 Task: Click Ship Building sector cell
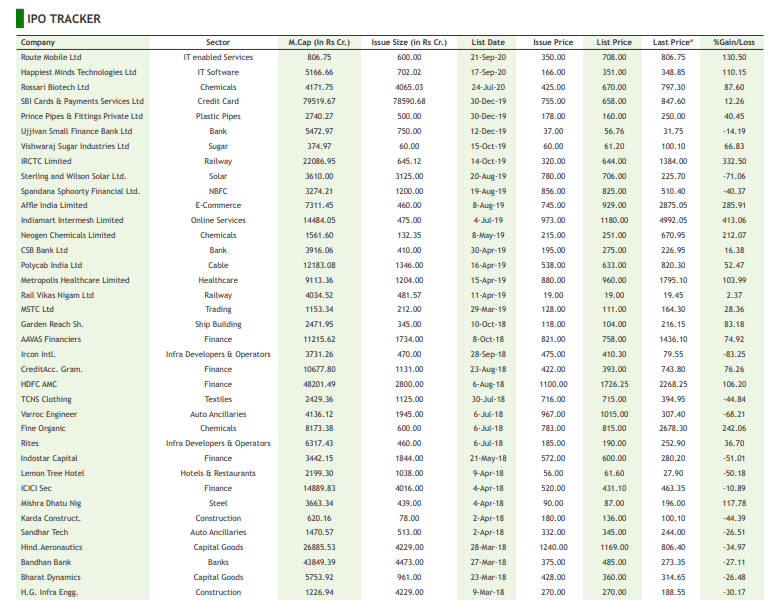tap(218, 324)
